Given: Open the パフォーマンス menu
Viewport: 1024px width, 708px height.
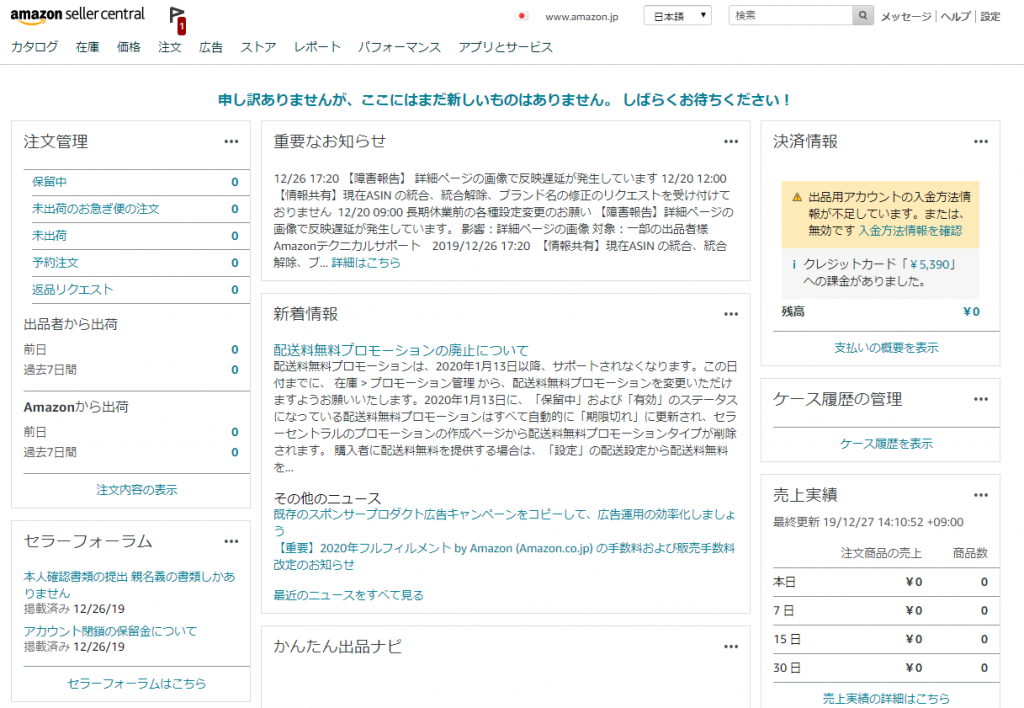Looking at the screenshot, I should pos(399,47).
